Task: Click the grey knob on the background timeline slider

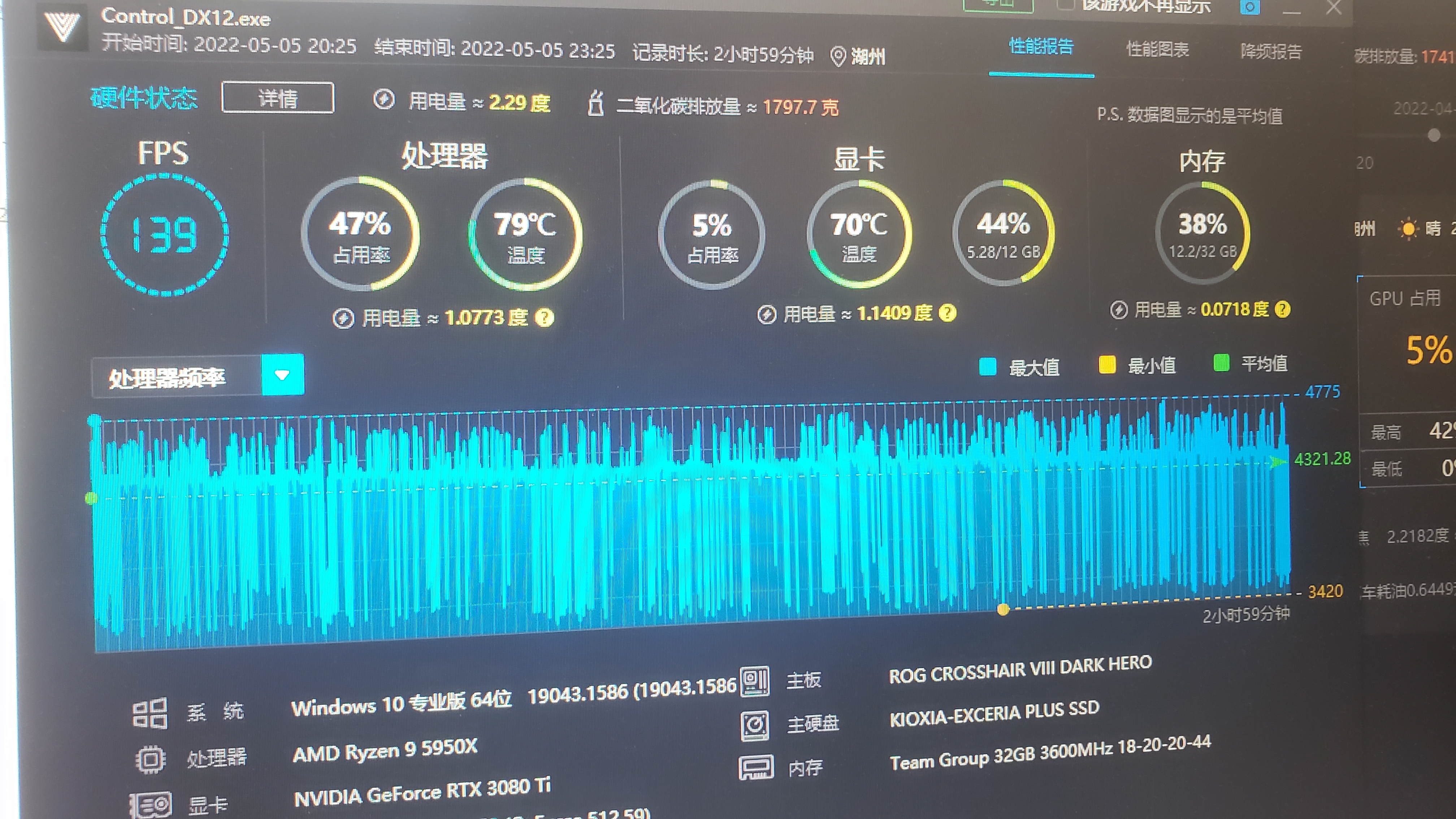Action: click(x=1433, y=135)
